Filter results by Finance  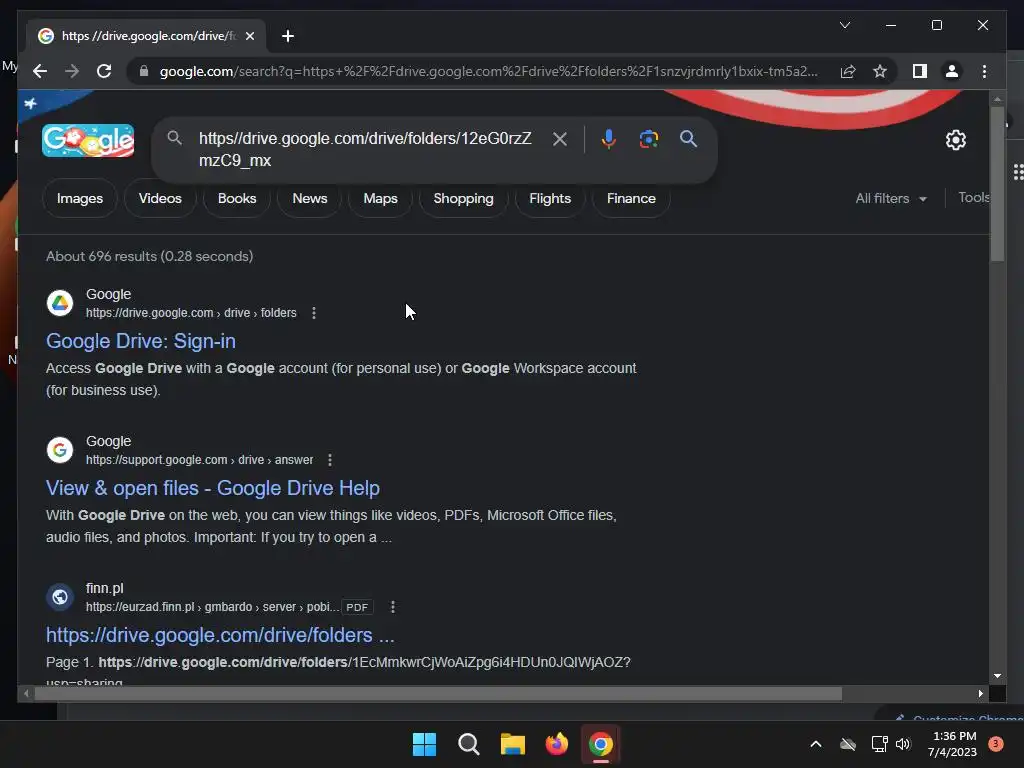pyautogui.click(x=631, y=199)
